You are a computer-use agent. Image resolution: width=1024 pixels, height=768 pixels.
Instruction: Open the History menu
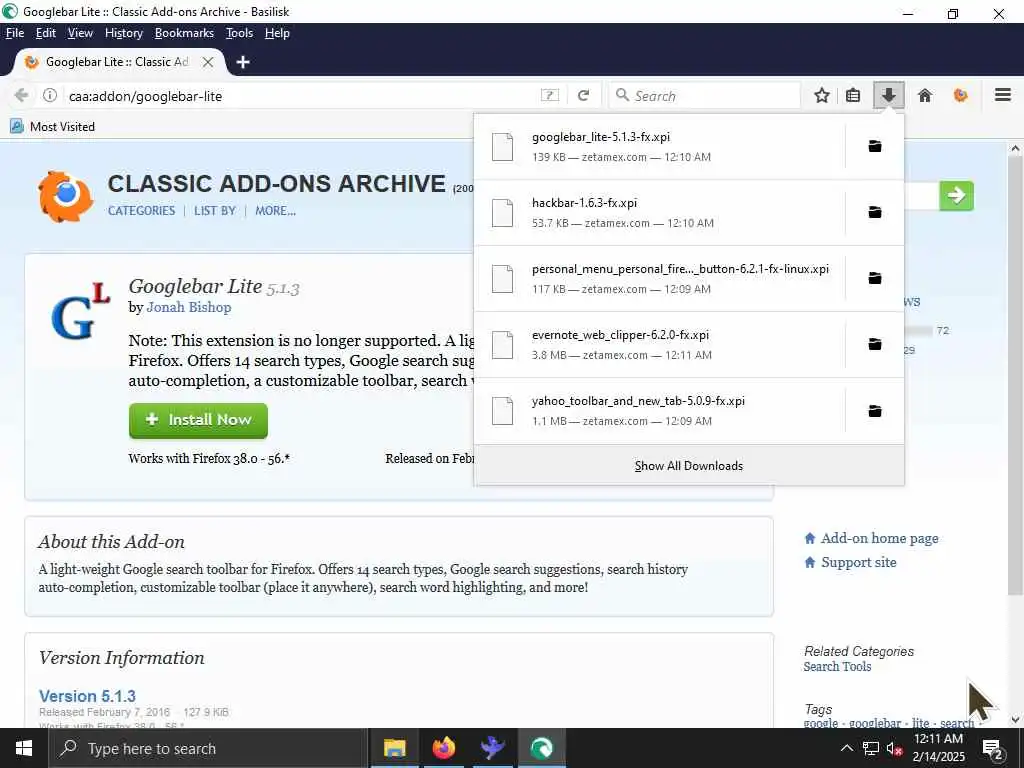[123, 33]
